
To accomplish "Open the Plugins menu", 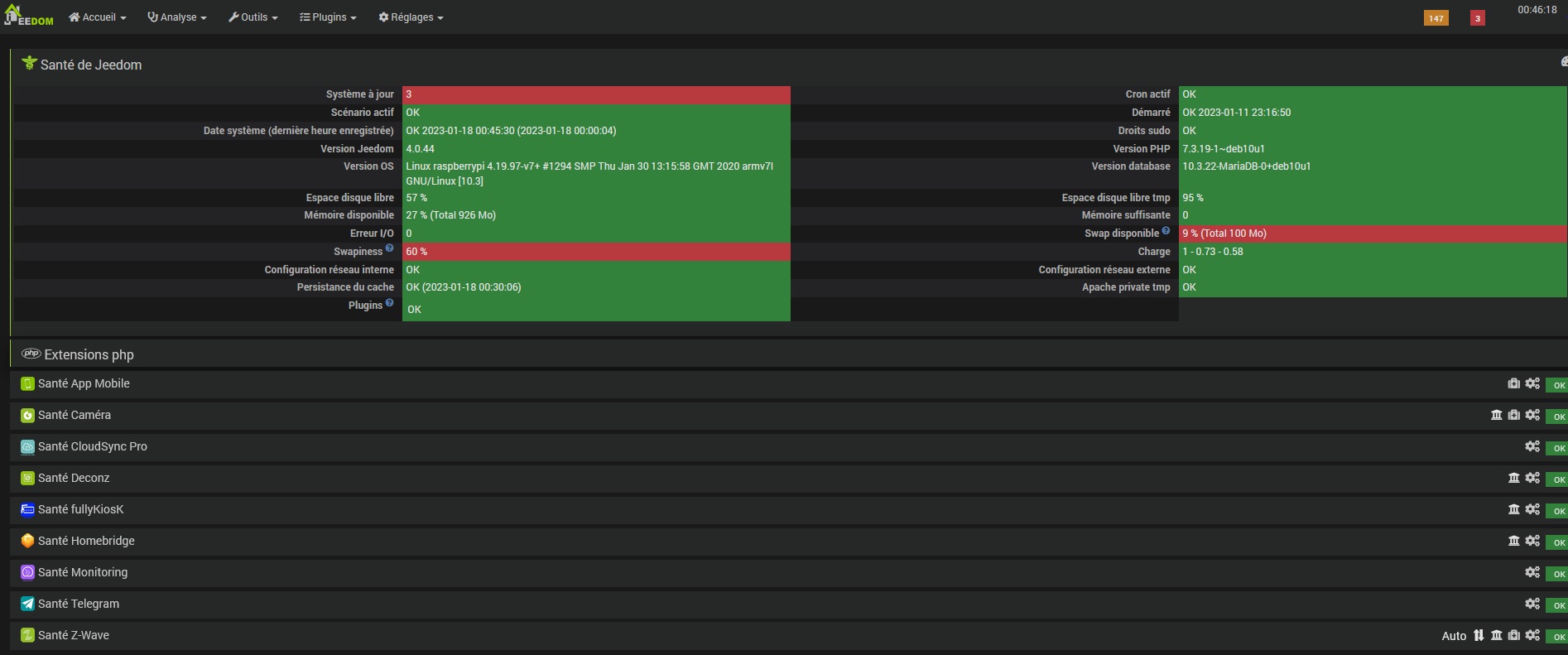I will (328, 17).
